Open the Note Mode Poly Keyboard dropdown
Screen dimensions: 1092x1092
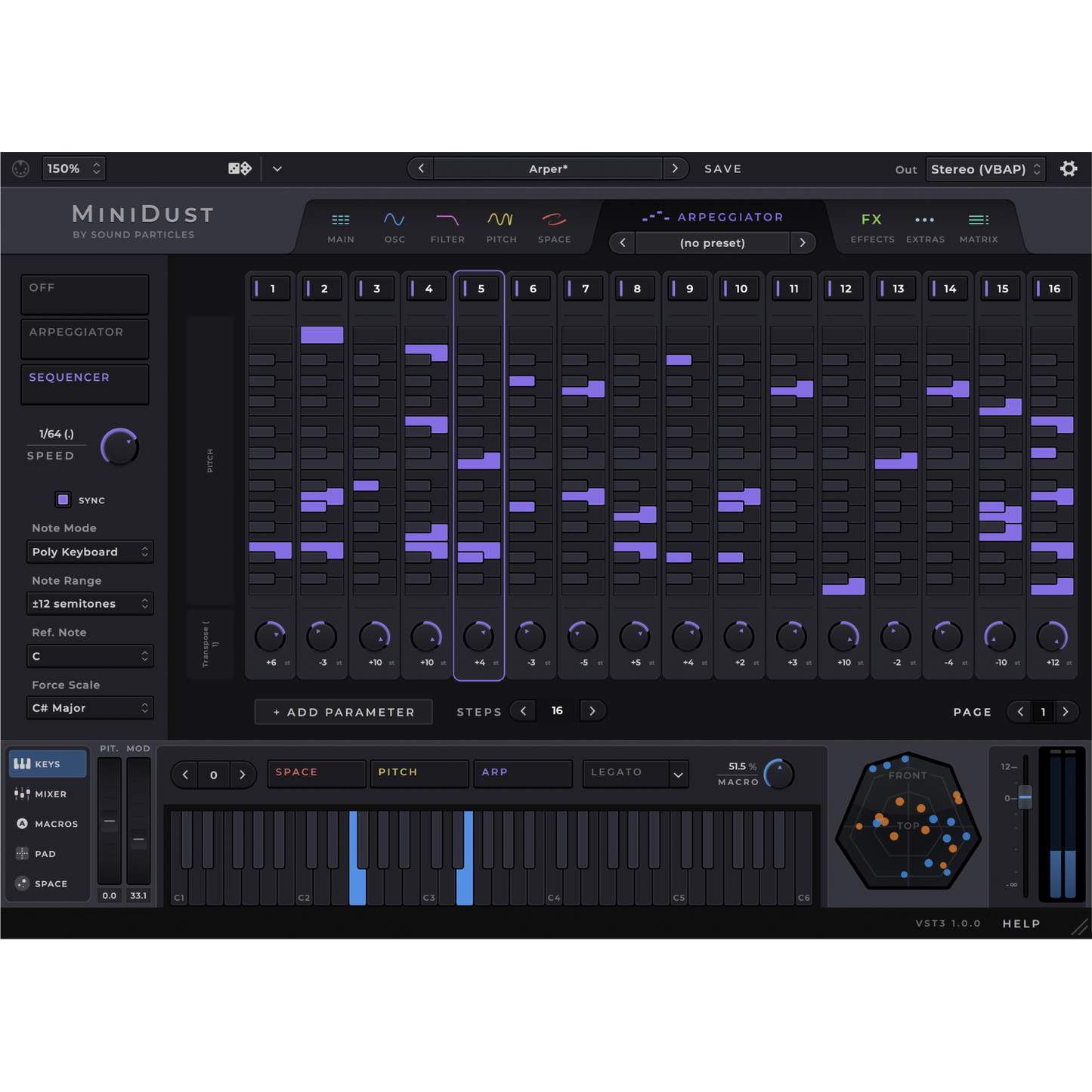click(x=90, y=552)
